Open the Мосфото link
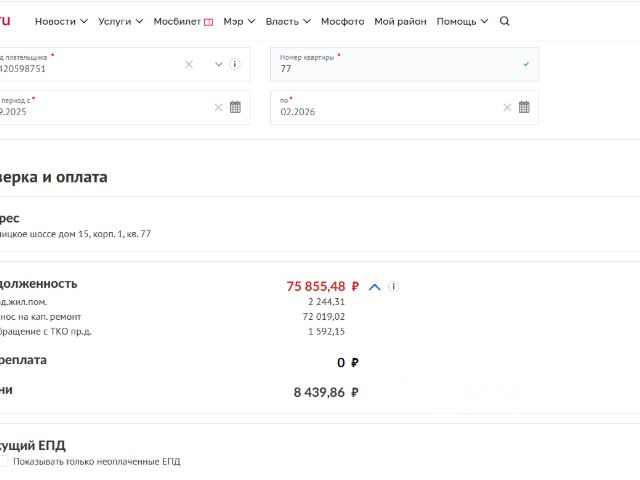The image size is (640, 480). pos(342,21)
